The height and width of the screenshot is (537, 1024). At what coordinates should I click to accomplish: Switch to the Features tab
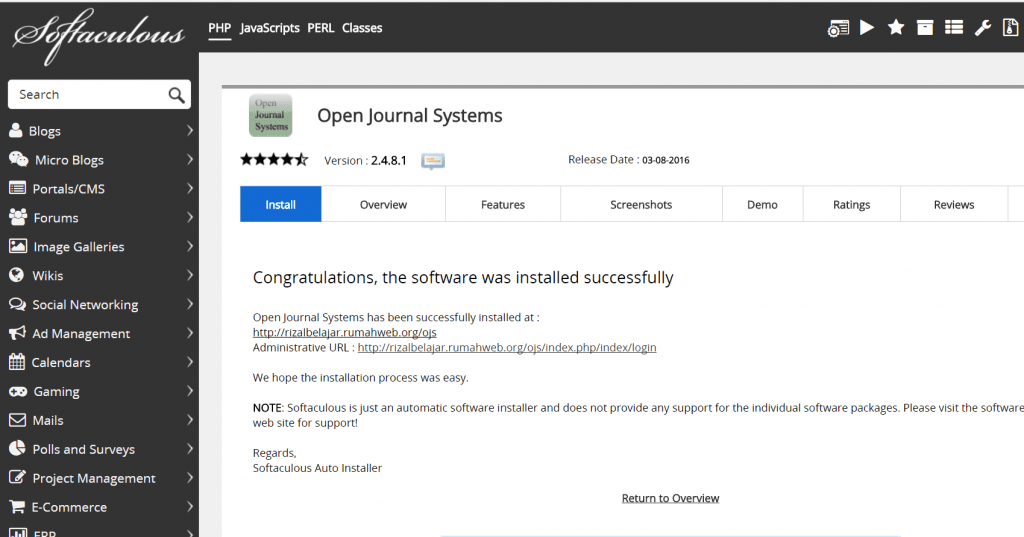pyautogui.click(x=503, y=204)
